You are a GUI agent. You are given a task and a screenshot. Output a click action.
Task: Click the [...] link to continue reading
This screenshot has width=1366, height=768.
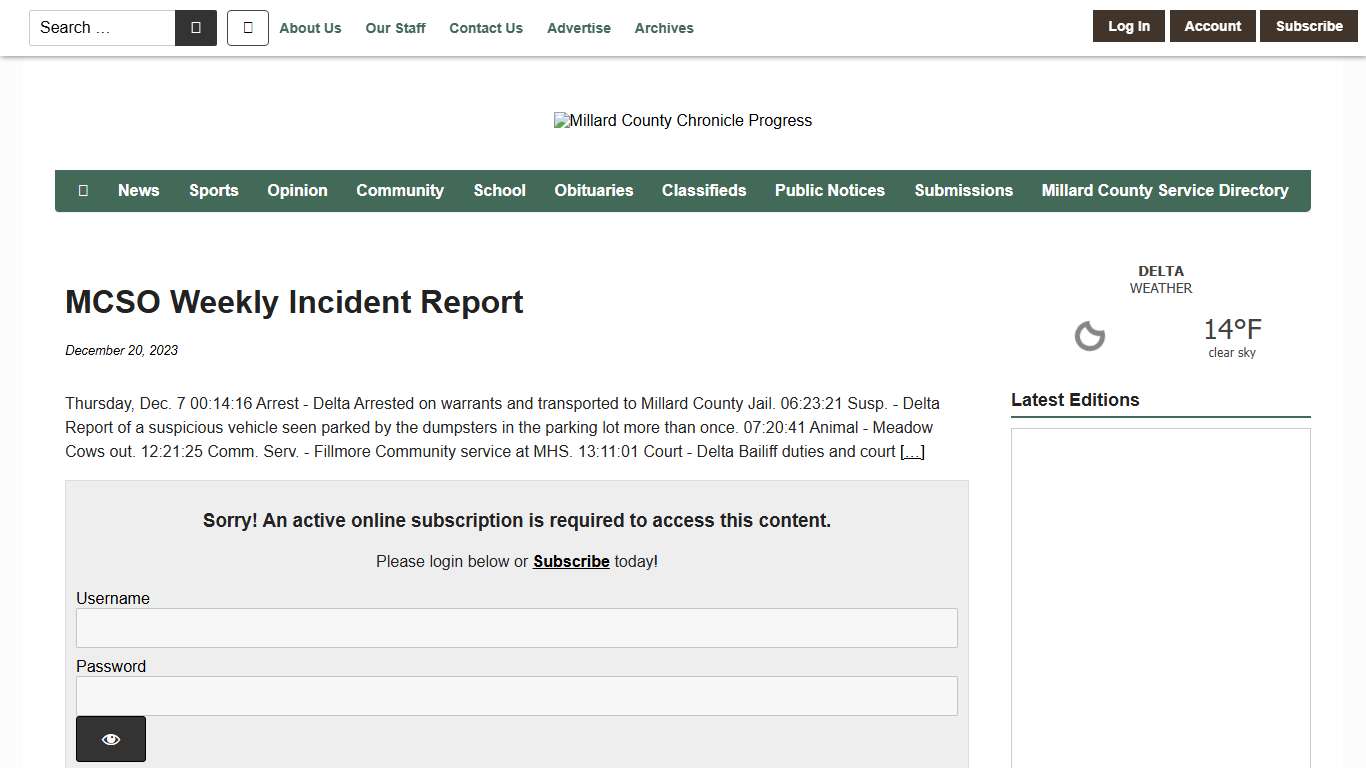click(x=911, y=451)
